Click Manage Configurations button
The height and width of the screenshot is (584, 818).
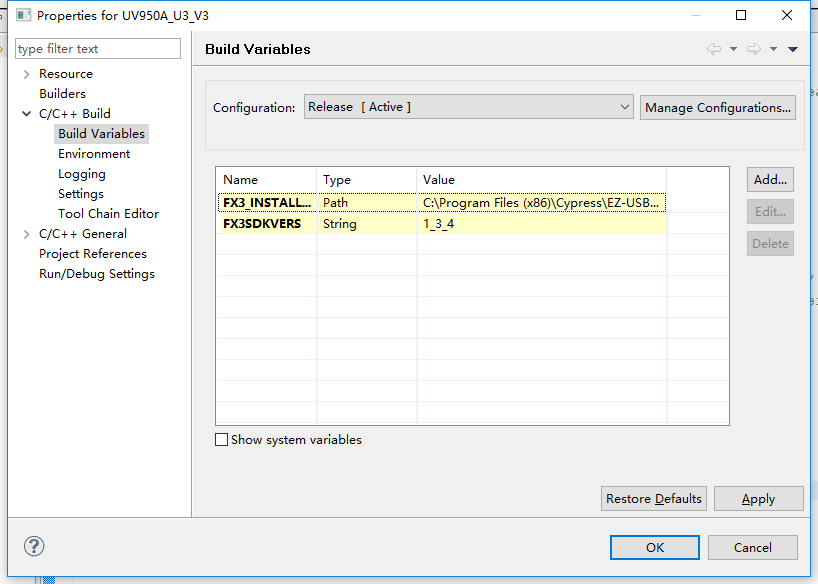pos(718,108)
